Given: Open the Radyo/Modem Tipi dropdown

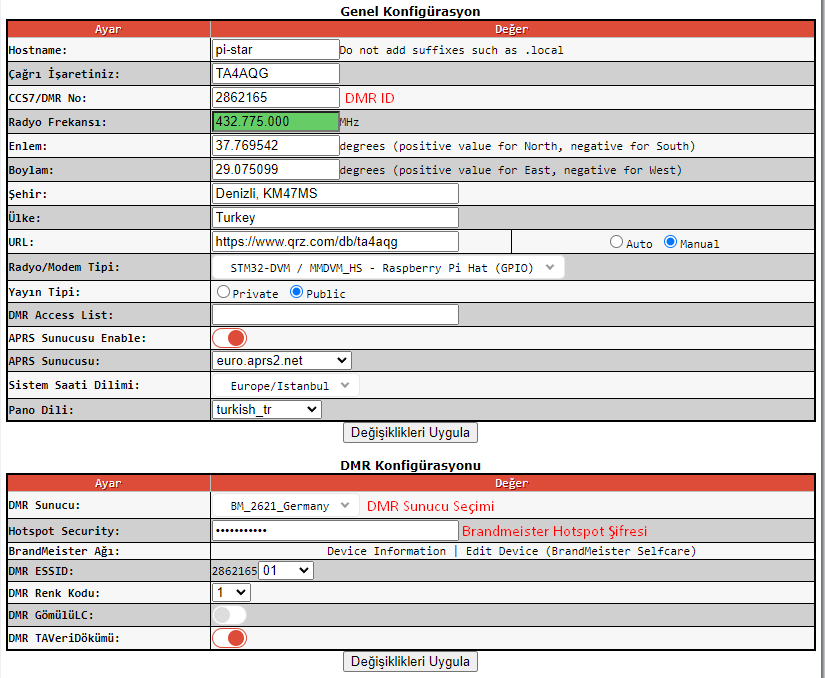Looking at the screenshot, I should (388, 268).
